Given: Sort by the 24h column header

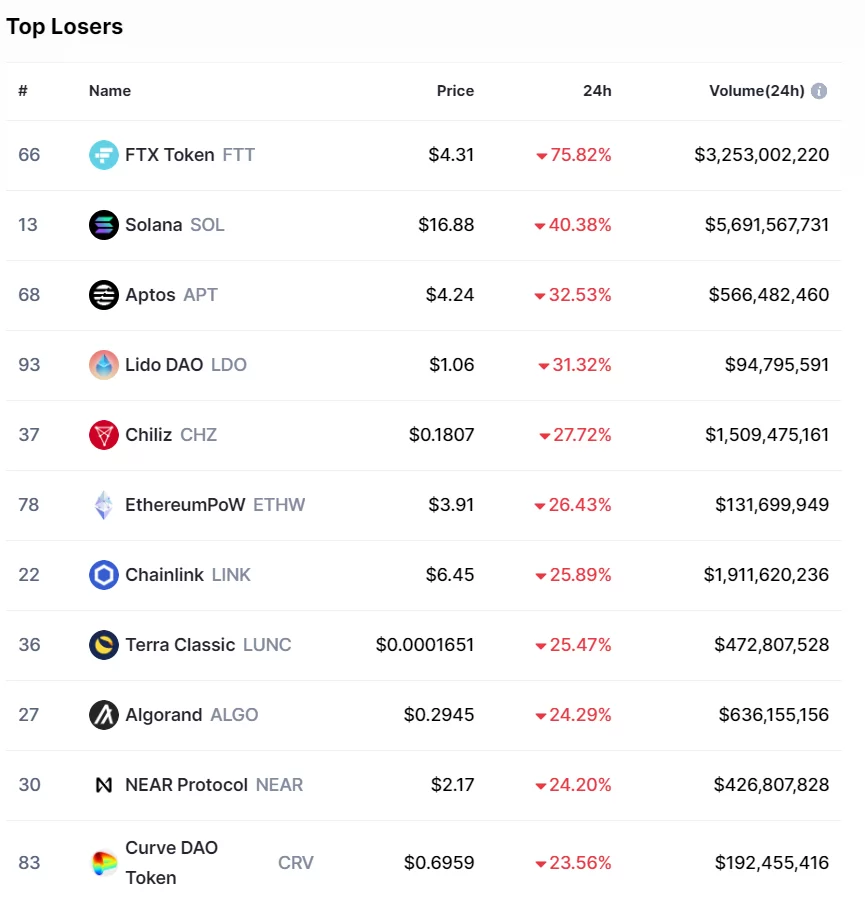Looking at the screenshot, I should tap(597, 91).
